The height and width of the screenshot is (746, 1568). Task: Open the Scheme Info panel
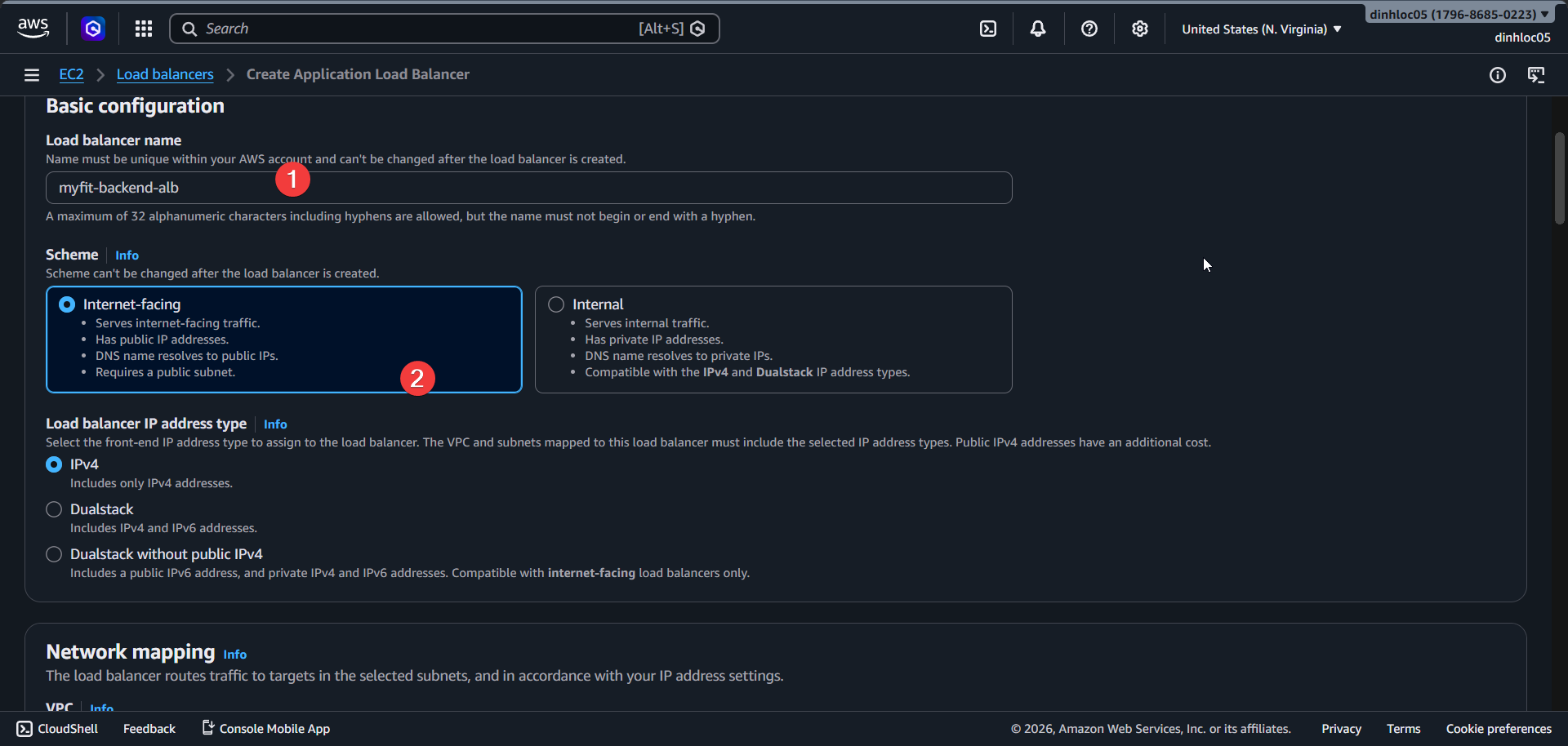126,255
